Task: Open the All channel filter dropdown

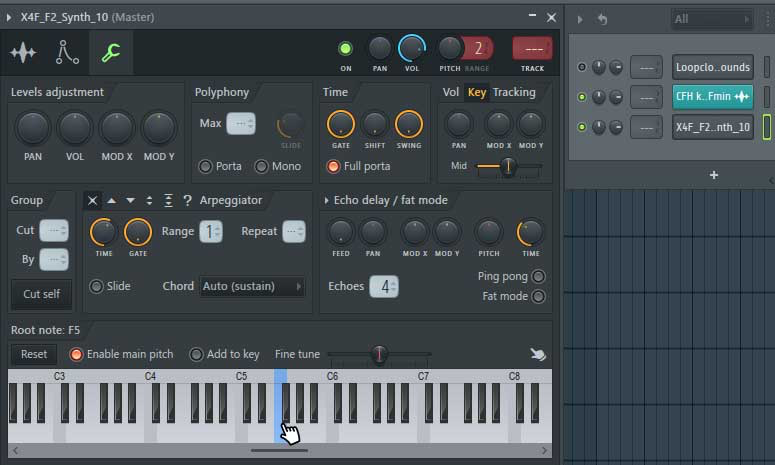Action: [x=712, y=19]
